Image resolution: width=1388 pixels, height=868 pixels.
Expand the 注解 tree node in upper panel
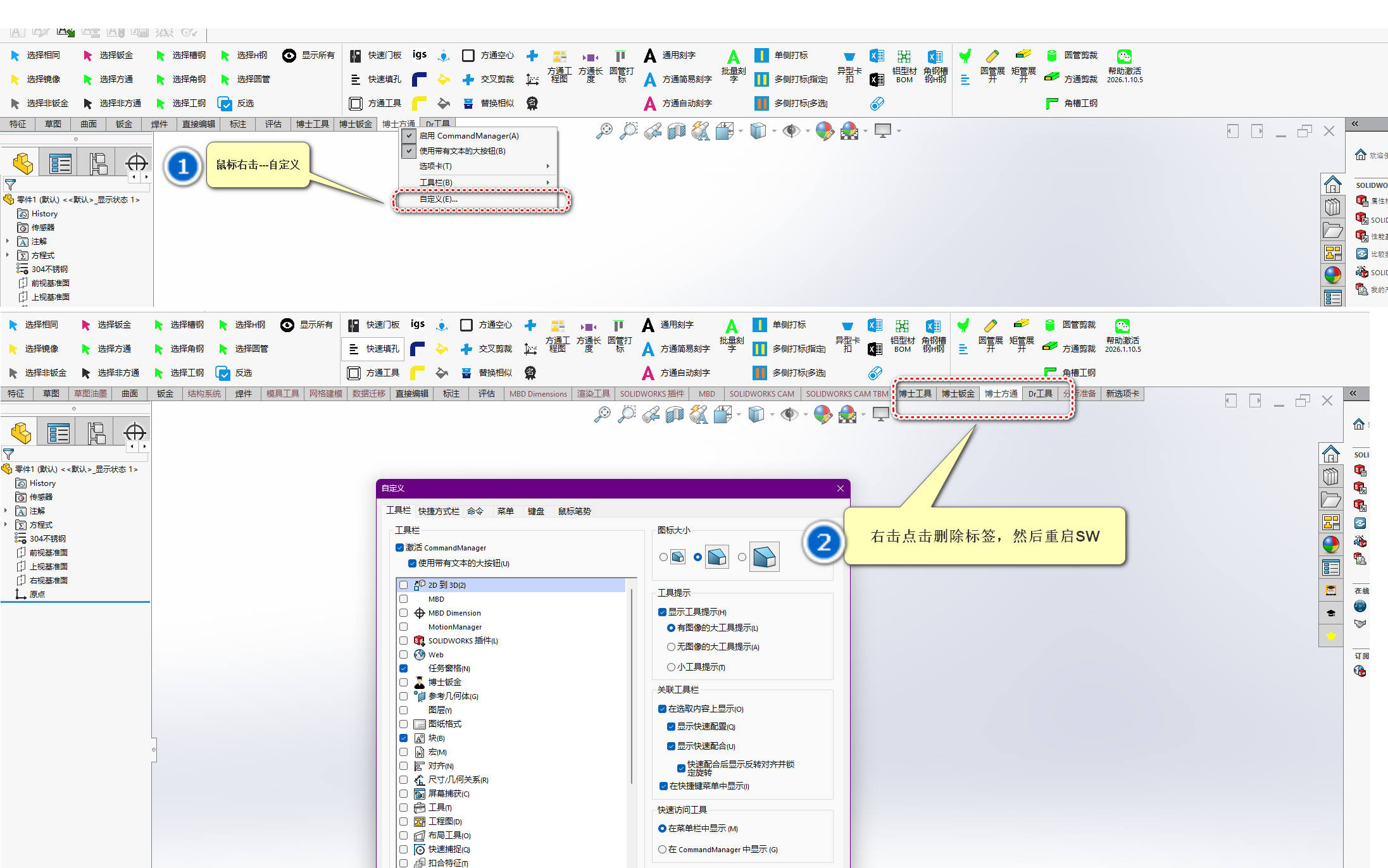8,241
